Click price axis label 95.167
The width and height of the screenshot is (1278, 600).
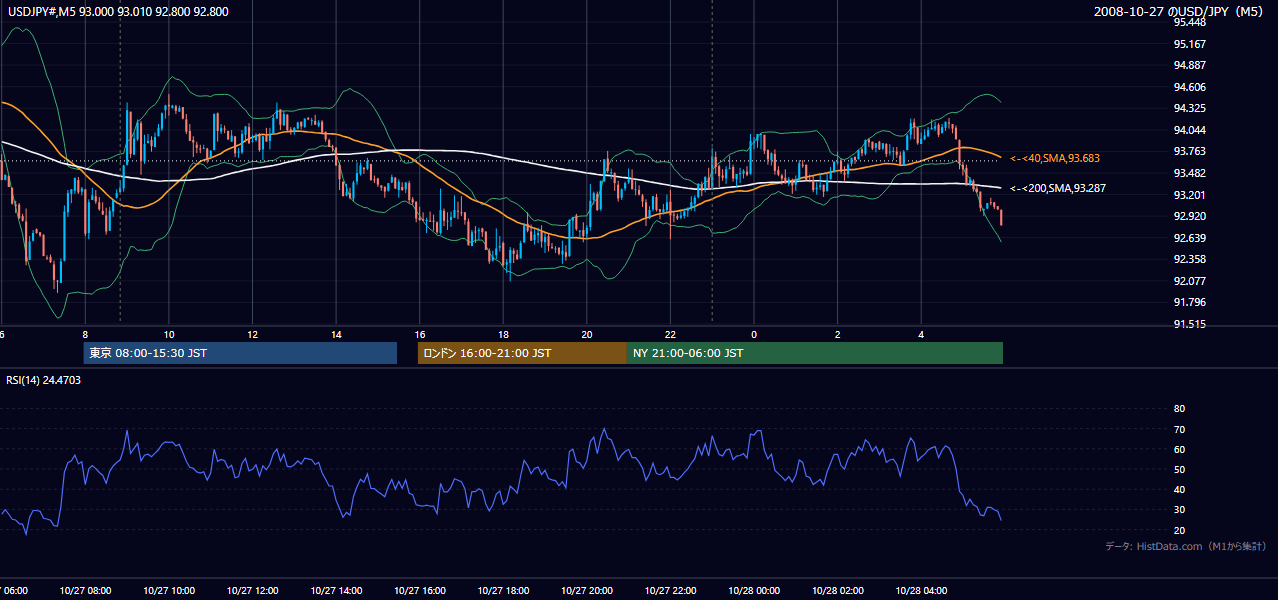click(1190, 44)
